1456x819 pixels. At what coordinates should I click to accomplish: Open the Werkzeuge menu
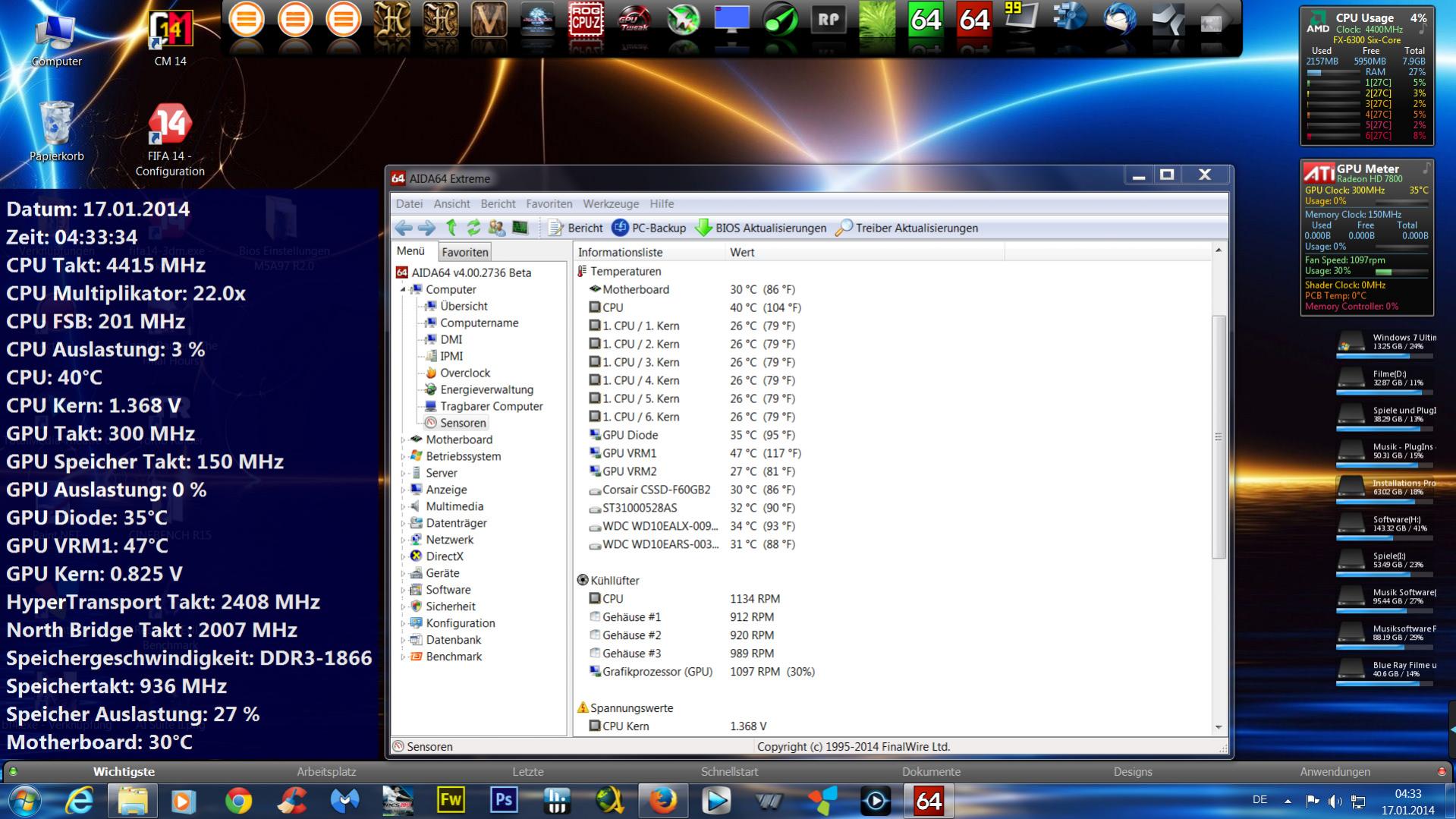pos(611,203)
